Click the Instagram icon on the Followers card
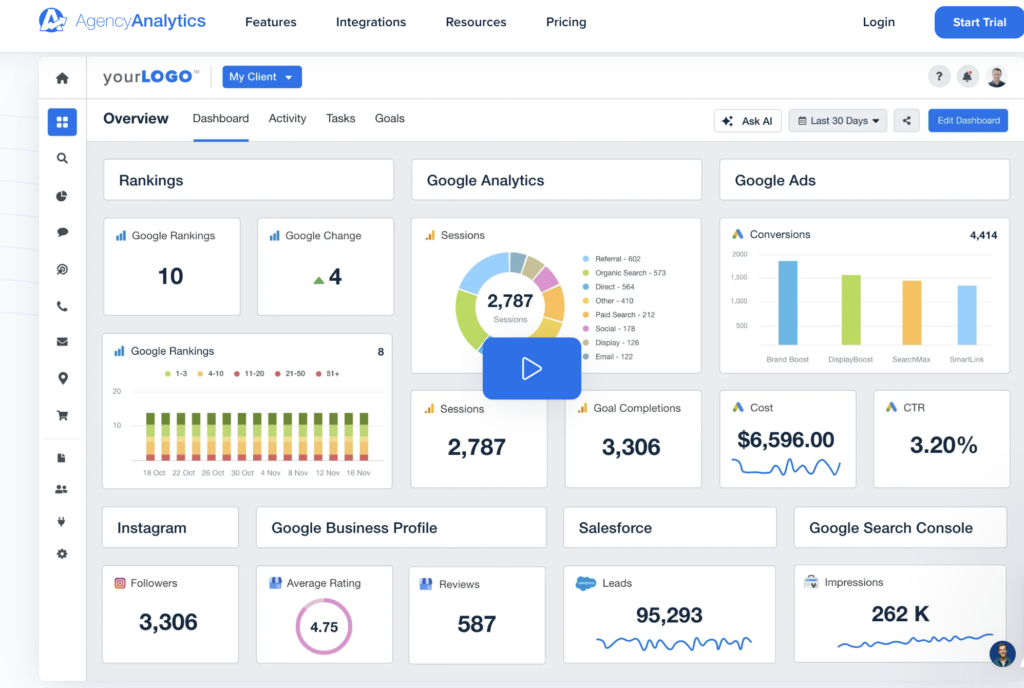This screenshot has height=688, width=1024. click(x=120, y=584)
